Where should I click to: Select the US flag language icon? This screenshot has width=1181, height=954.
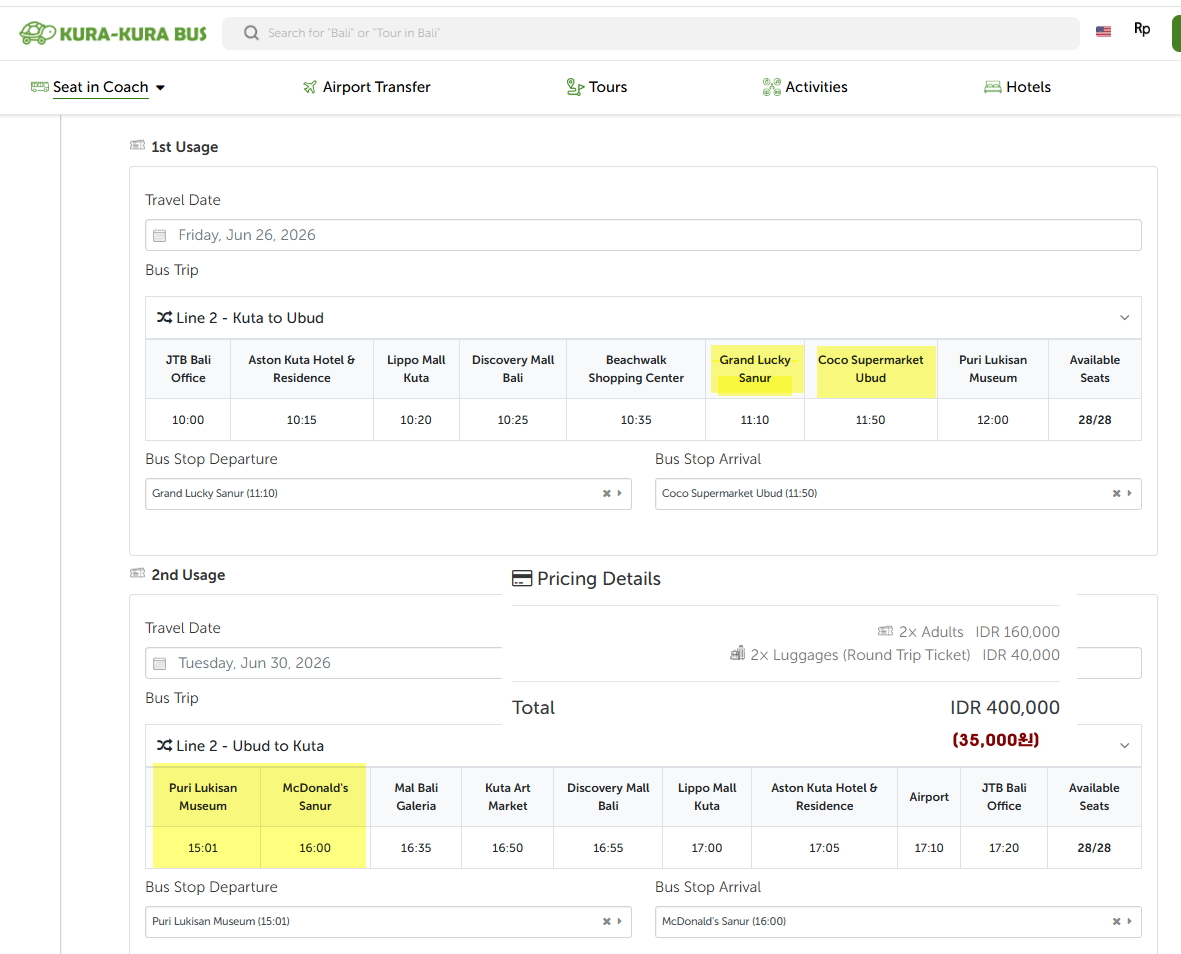coord(1103,32)
